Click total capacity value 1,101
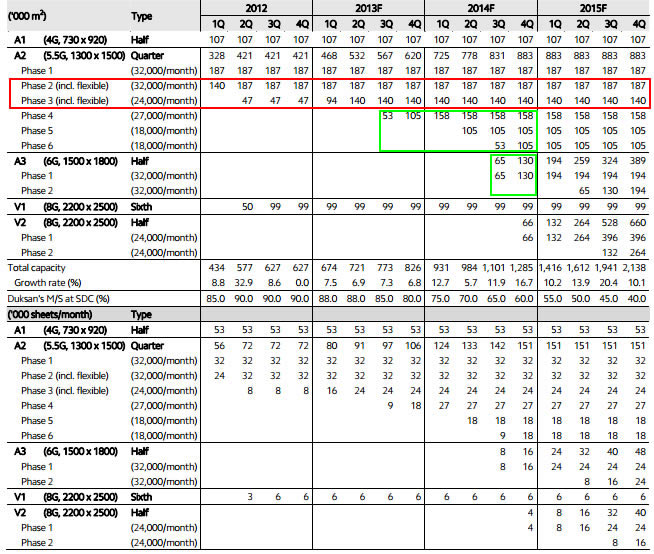Viewport: 654px width, 554px height. point(494,268)
